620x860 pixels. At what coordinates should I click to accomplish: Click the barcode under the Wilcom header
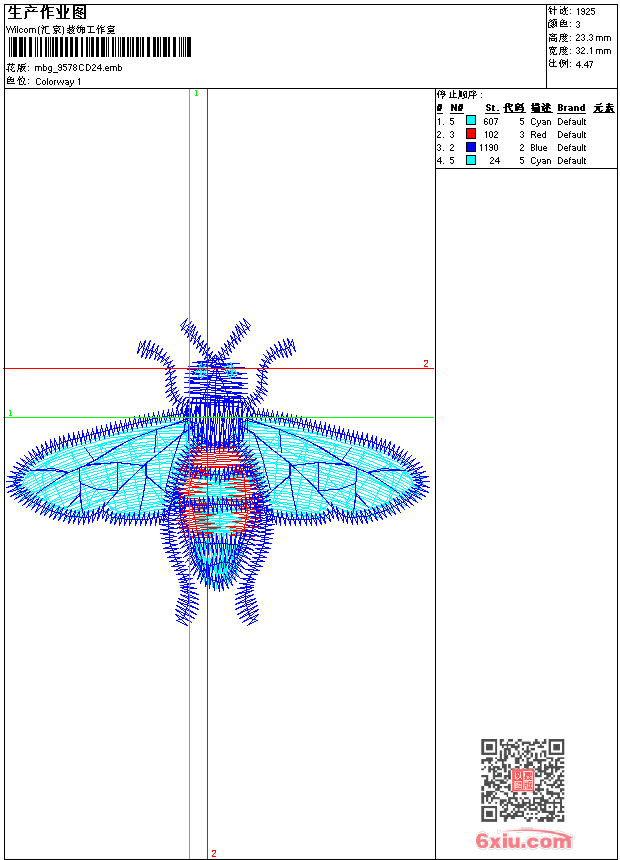99,47
